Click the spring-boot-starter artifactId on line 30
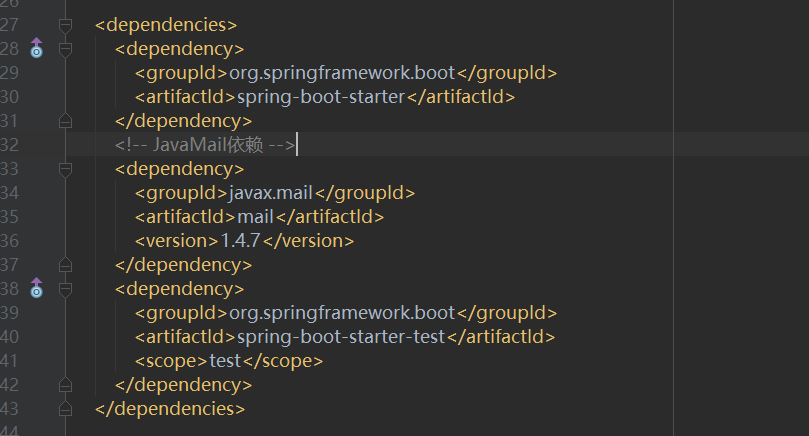 [321, 97]
